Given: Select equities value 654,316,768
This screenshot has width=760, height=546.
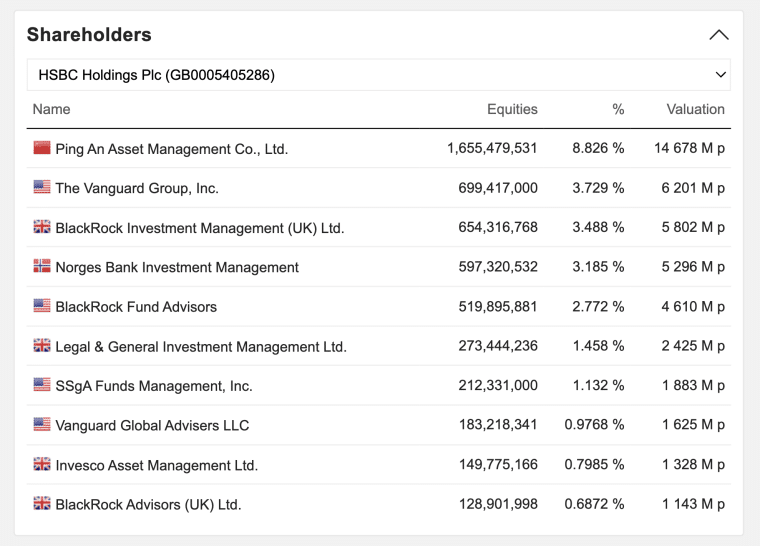Looking at the screenshot, I should (x=498, y=227).
